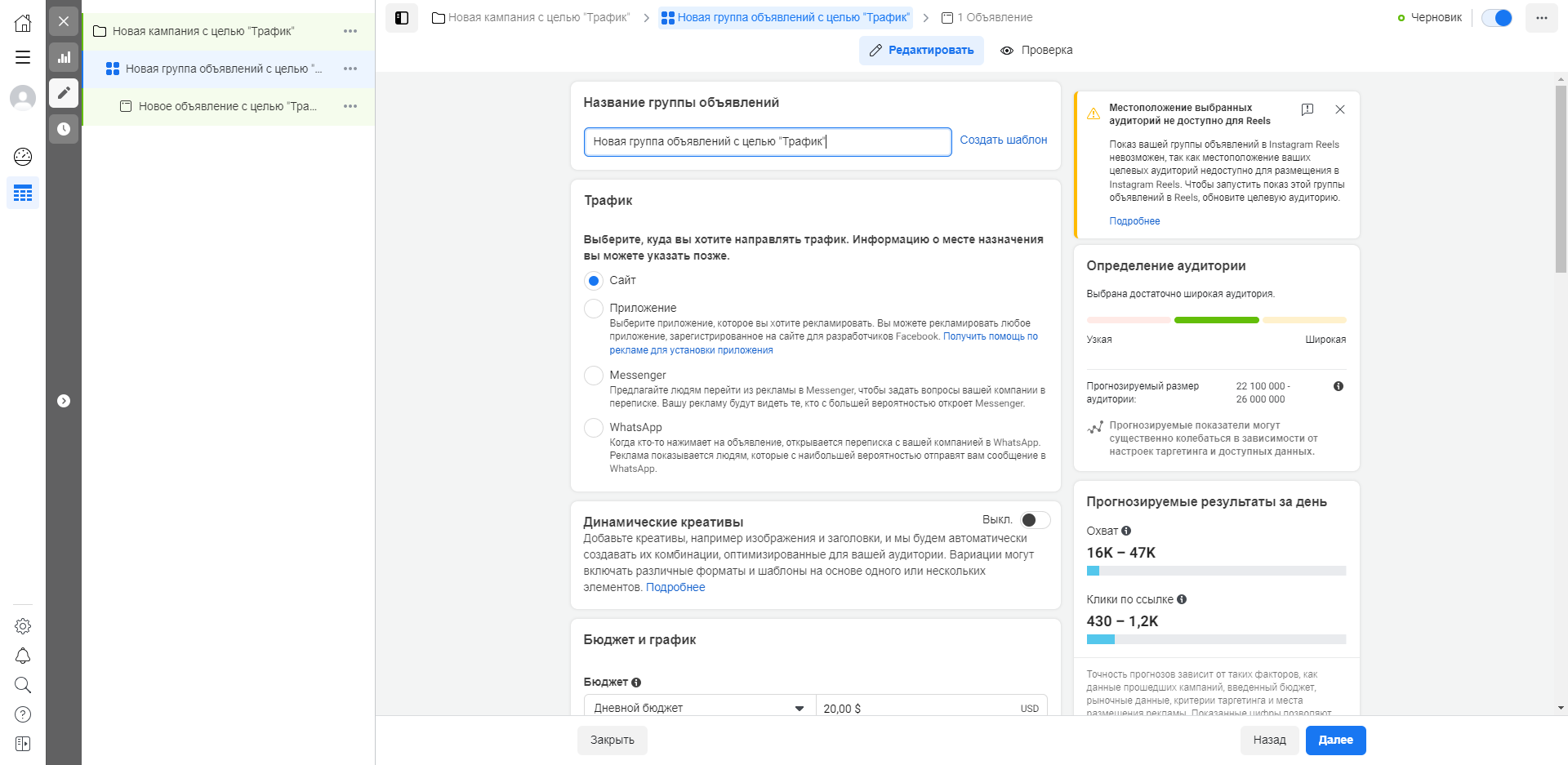This screenshot has height=765, width=1568.
Task: Open the campaigns table grid icon
Action: coord(23,193)
